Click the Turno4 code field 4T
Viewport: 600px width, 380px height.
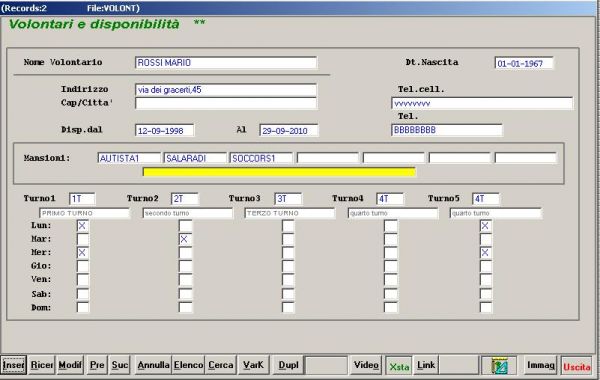(x=390, y=199)
